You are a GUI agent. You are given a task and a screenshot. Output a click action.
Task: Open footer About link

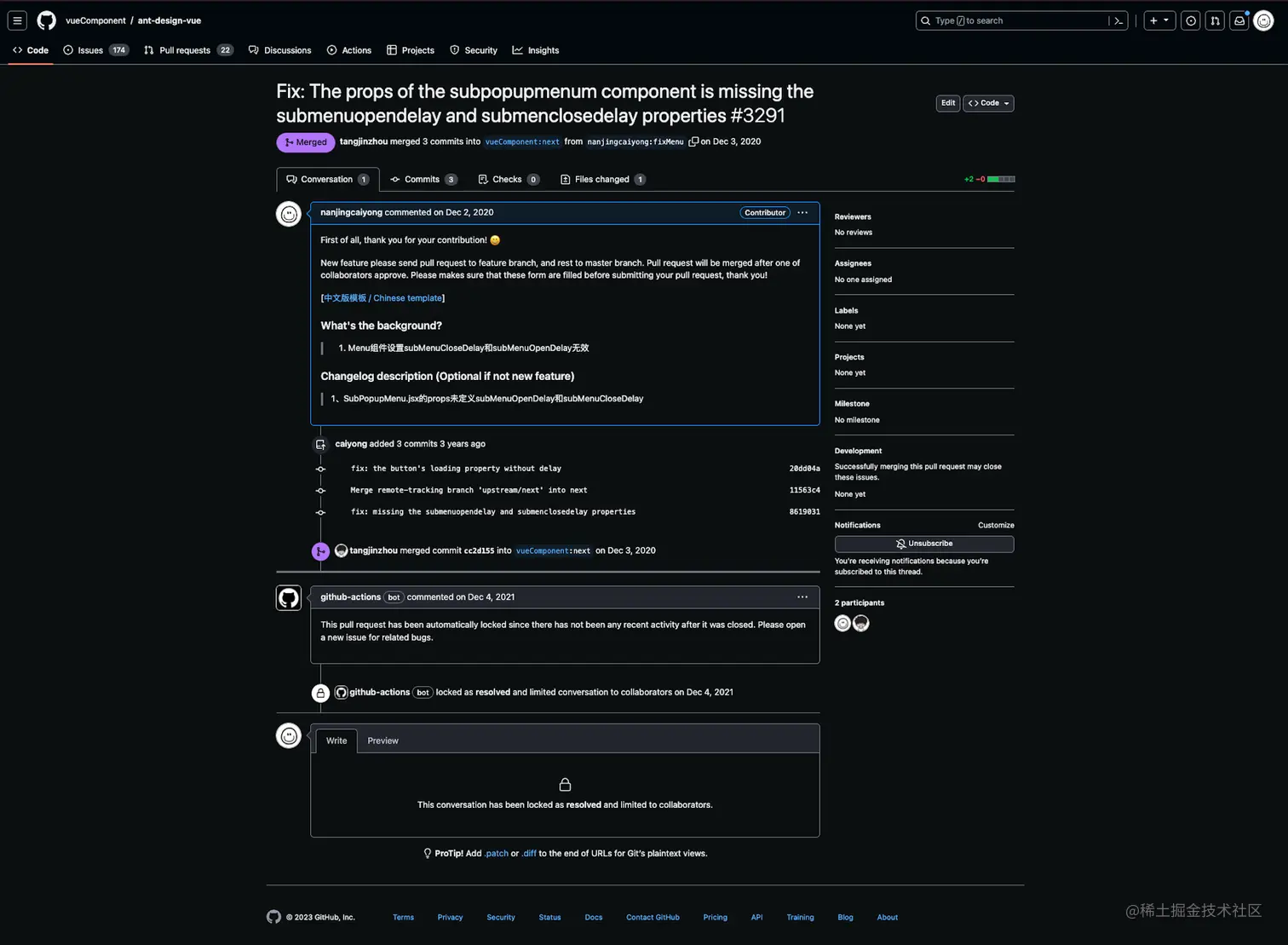[888, 918]
